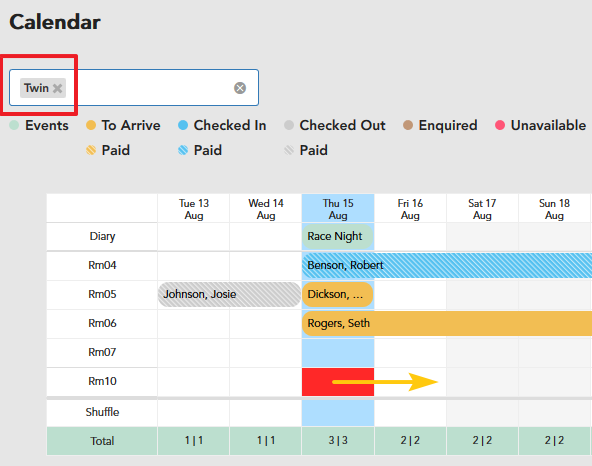
Task: Clear all filters in search box
Action: [x=240, y=88]
